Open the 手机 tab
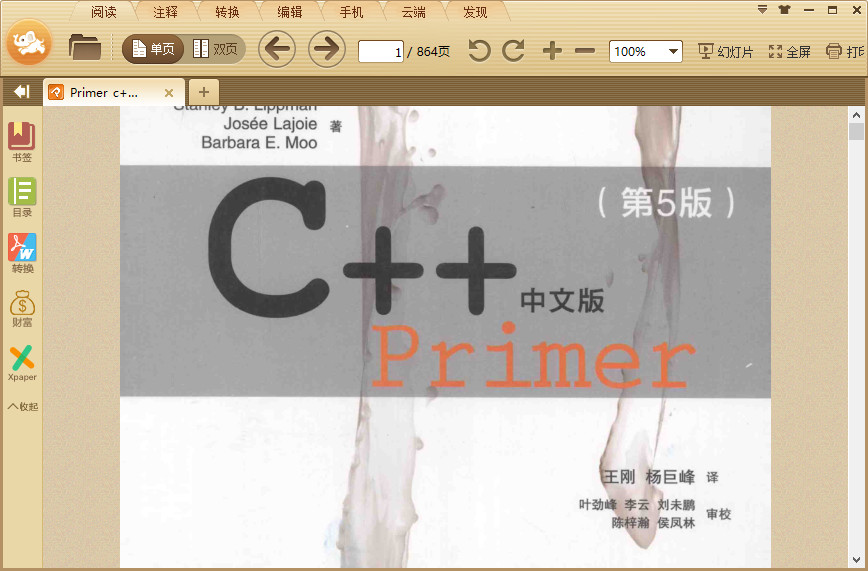 click(x=352, y=12)
